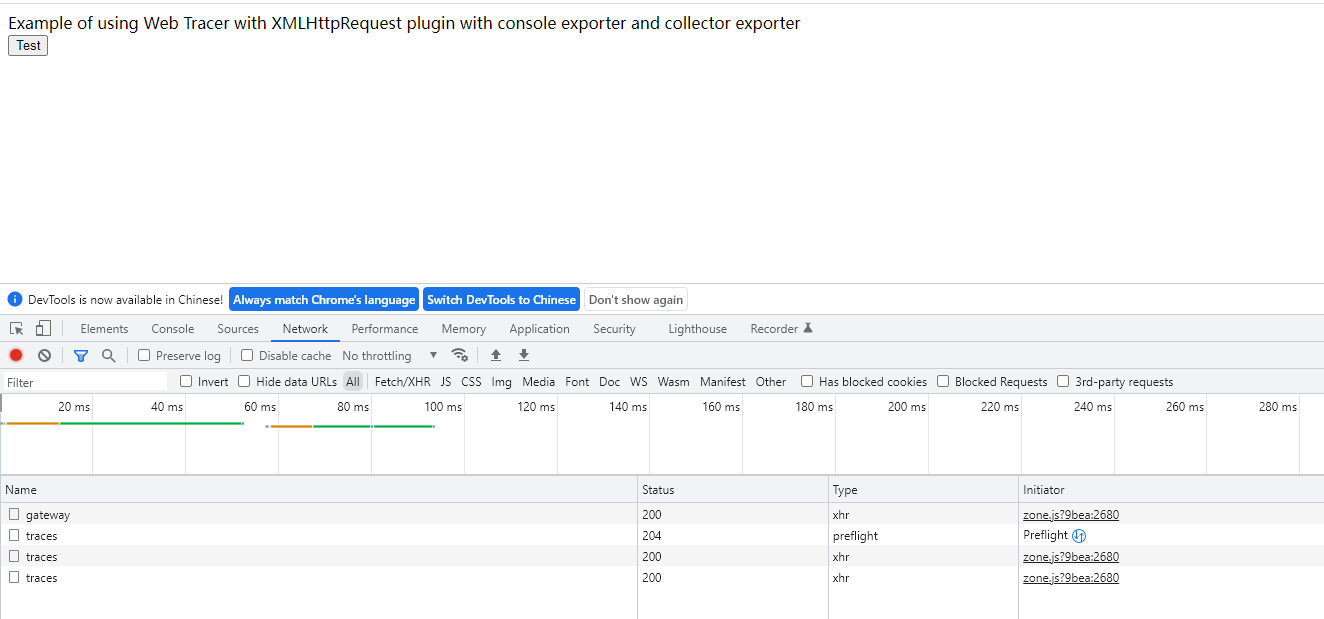Enable Disable cache checkbox
The width and height of the screenshot is (1324, 619).
[x=247, y=355]
